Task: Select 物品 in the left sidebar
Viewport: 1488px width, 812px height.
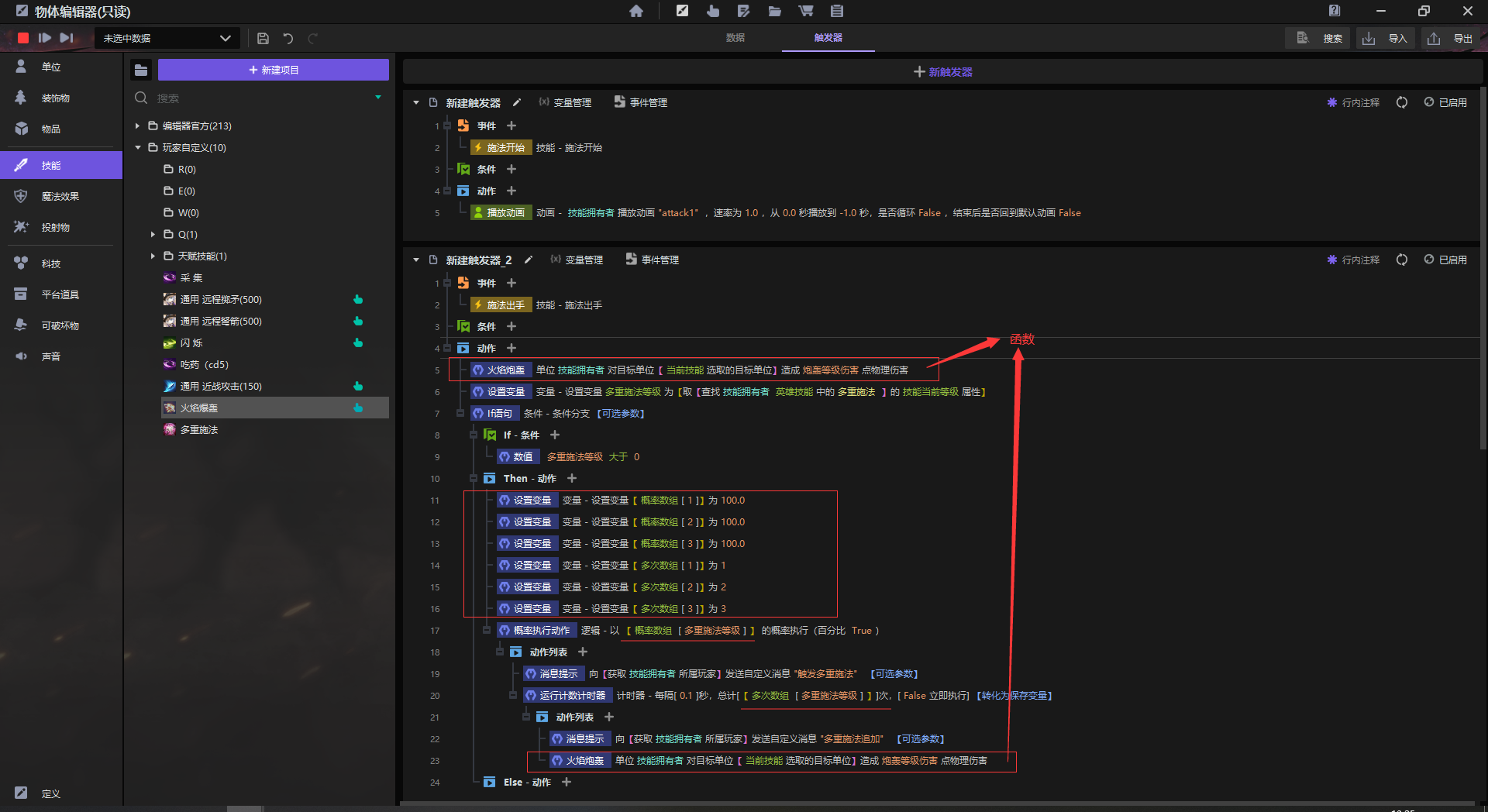Action: (61, 129)
